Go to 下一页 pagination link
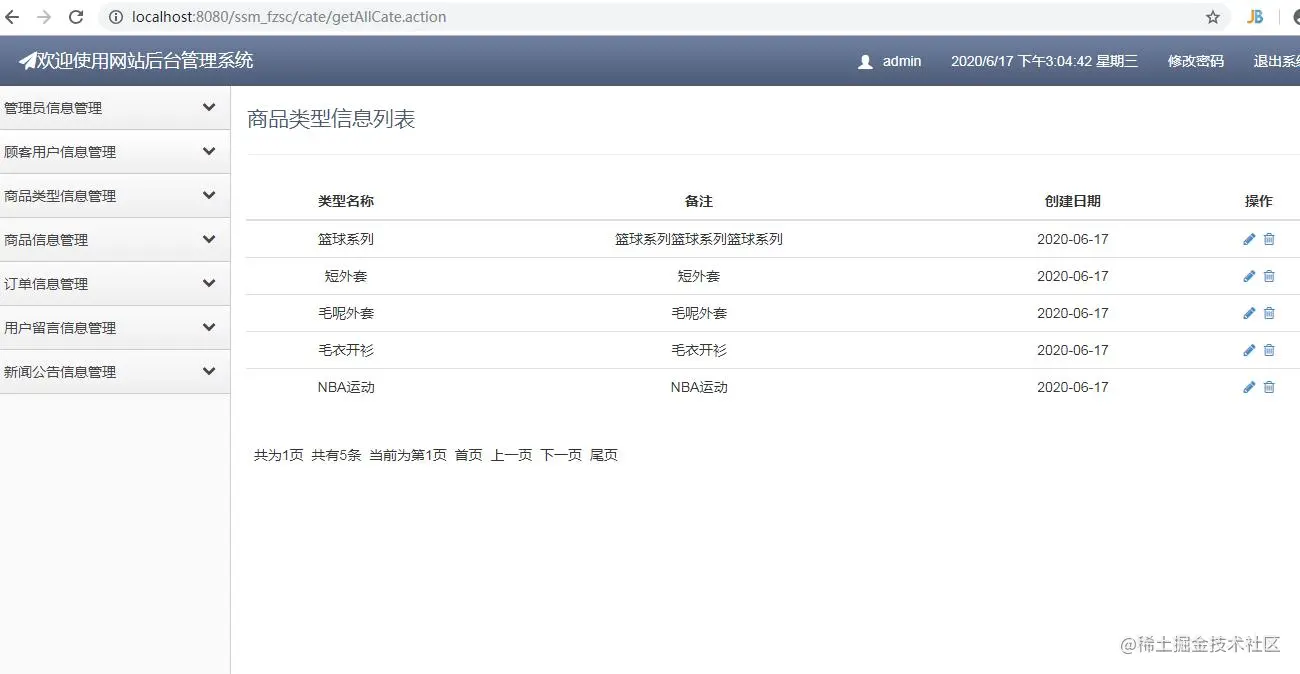 tap(561, 455)
